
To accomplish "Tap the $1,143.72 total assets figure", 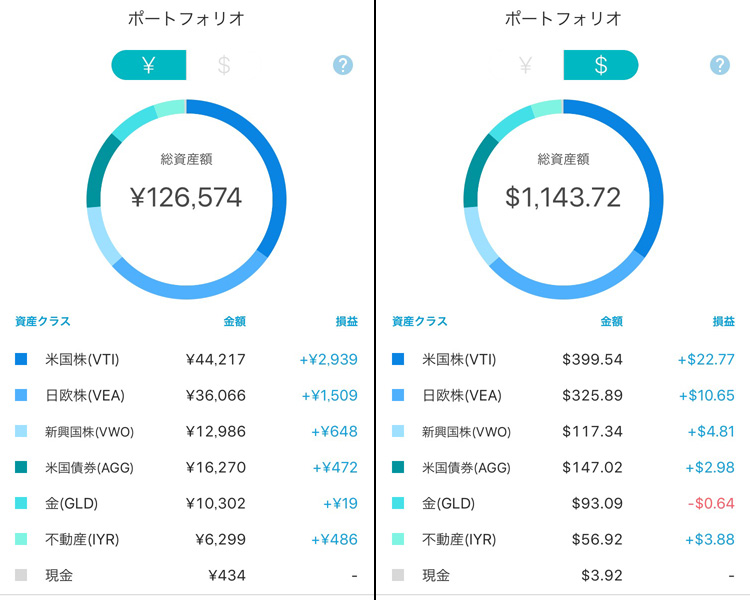I will [x=563, y=197].
